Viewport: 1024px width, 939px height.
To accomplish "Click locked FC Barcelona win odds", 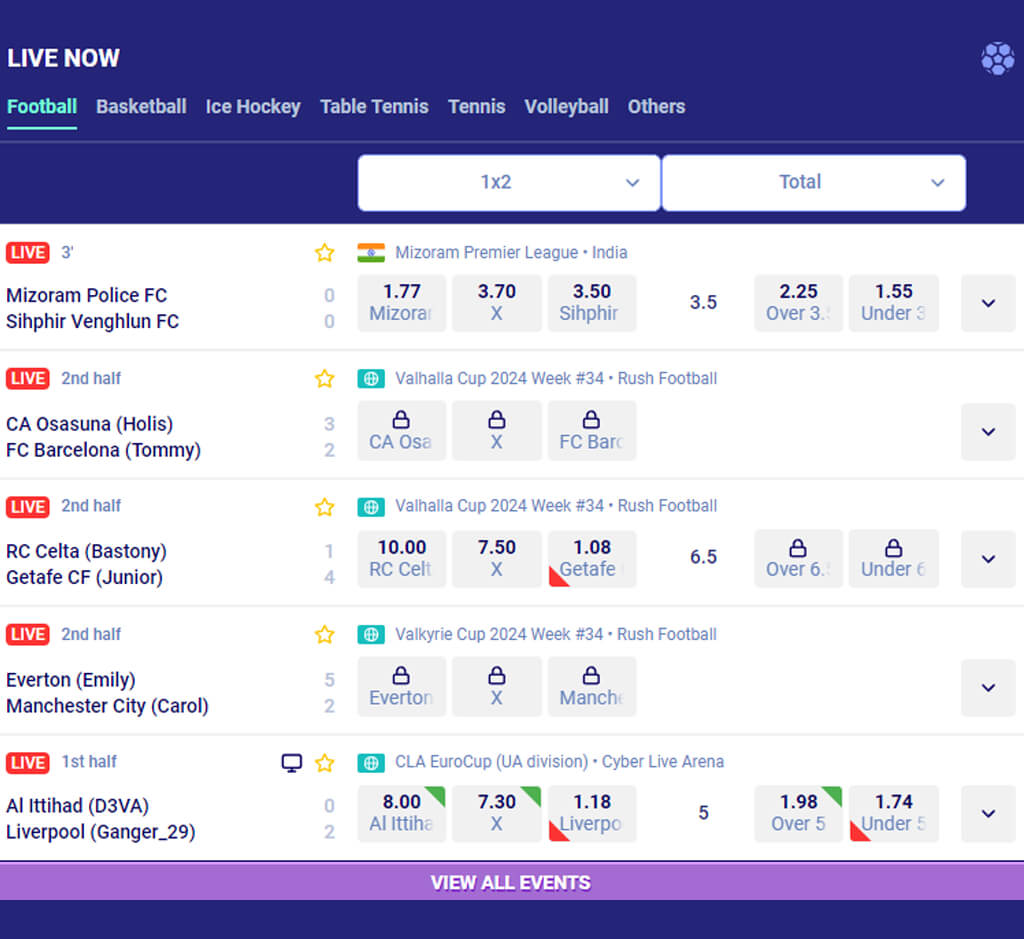I will [x=592, y=431].
